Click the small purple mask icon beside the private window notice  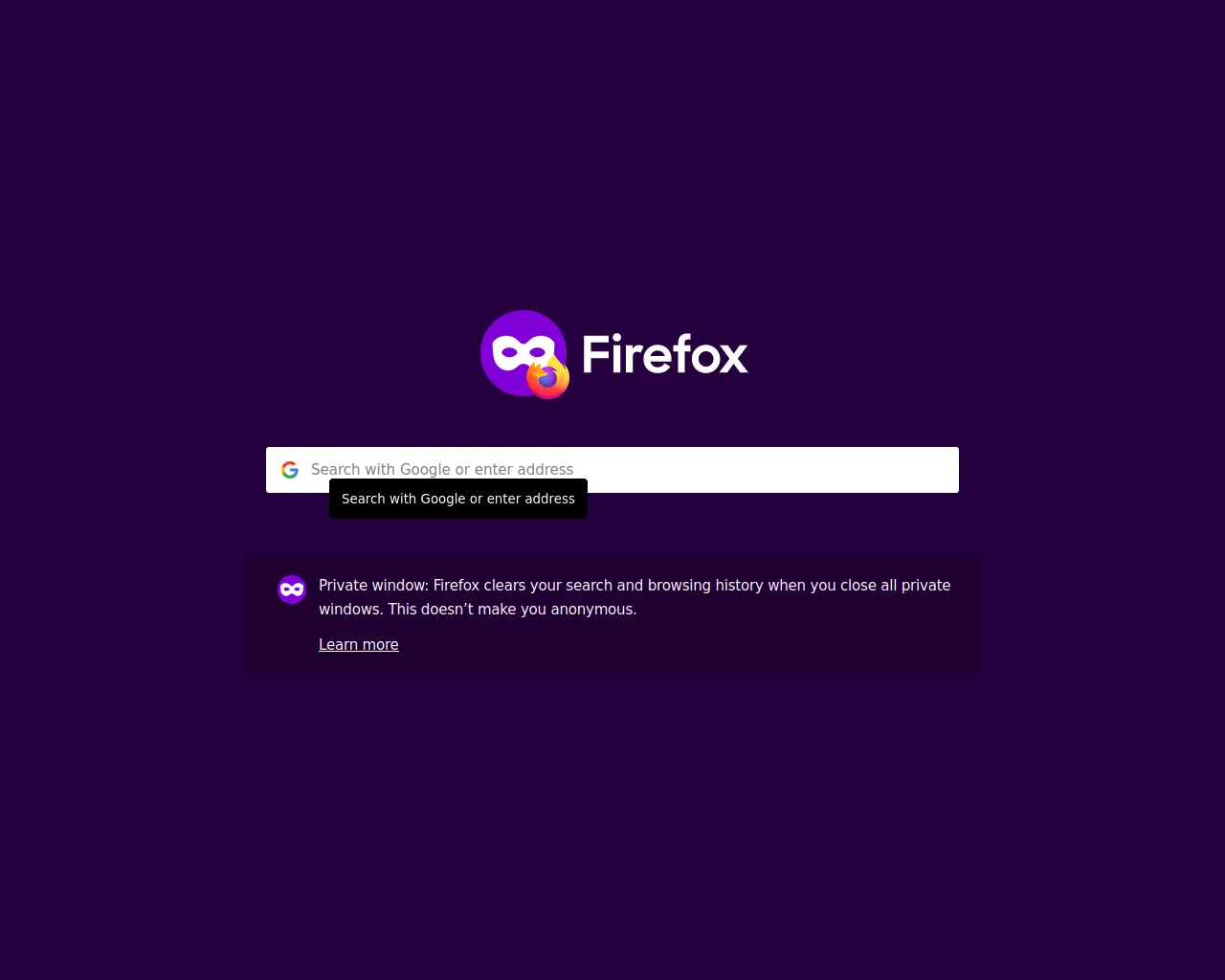coord(292,590)
